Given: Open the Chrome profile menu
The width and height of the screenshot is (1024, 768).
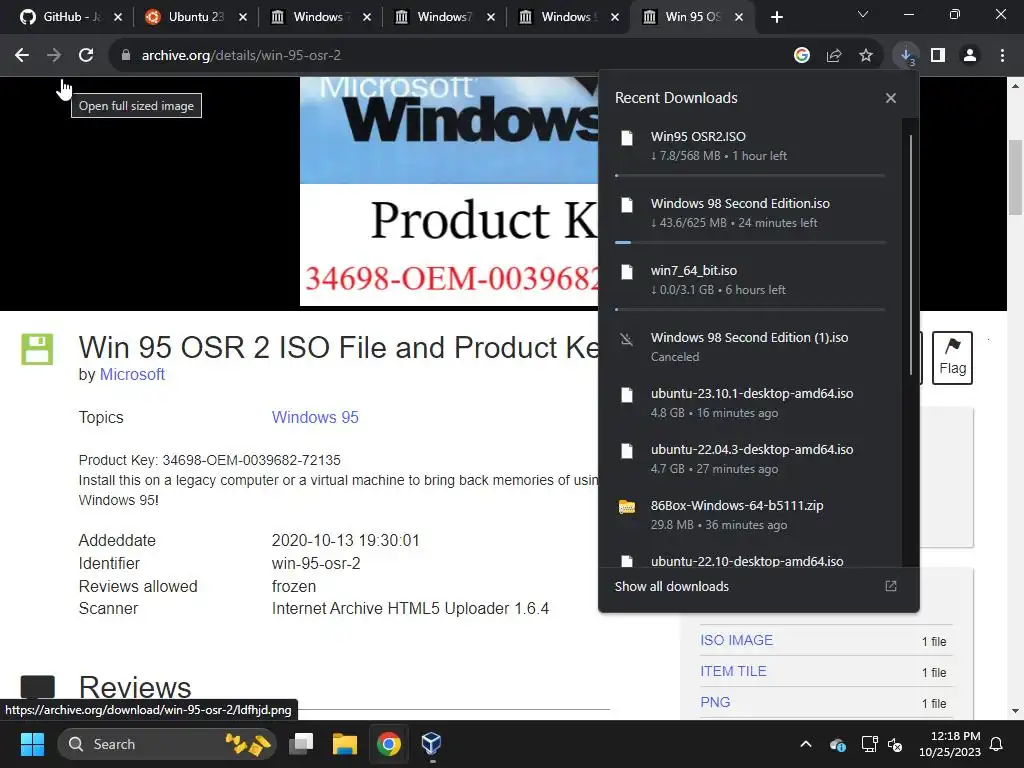Looking at the screenshot, I should (x=970, y=56).
